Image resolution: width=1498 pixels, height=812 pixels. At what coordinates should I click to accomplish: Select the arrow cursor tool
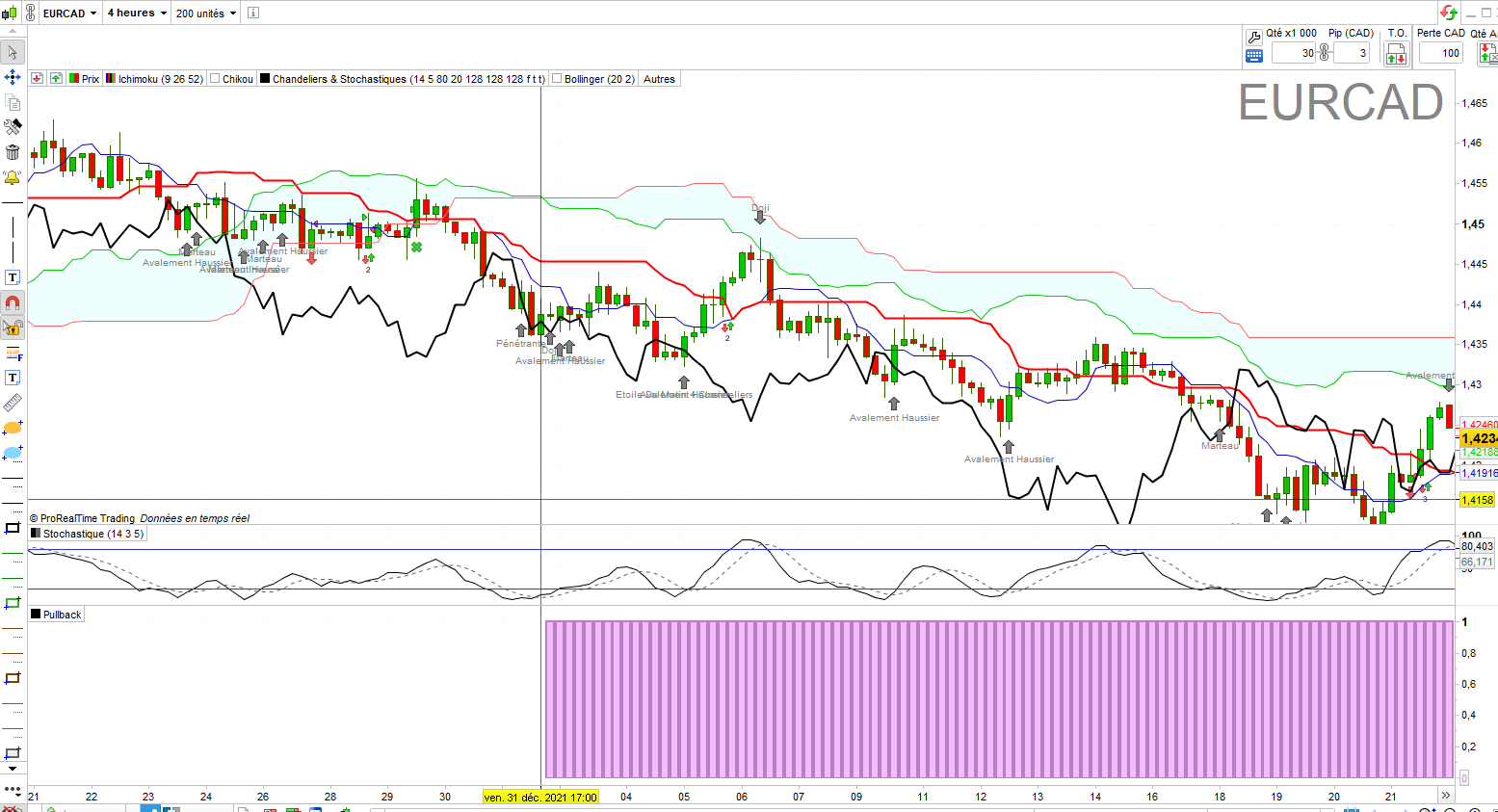tap(13, 52)
